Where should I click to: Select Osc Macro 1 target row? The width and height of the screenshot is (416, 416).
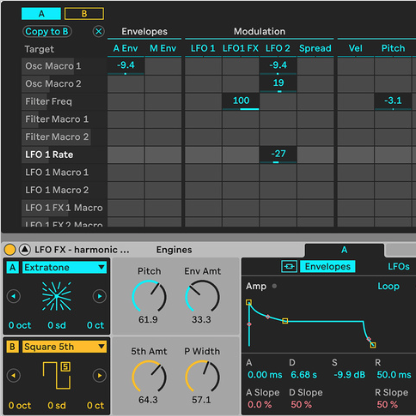[64, 66]
